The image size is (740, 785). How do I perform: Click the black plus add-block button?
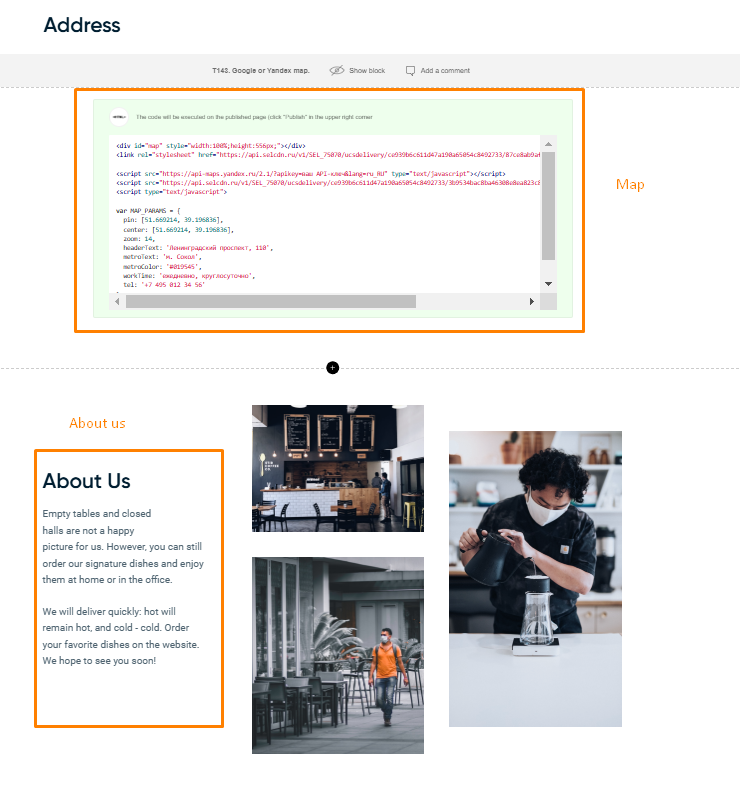(332, 368)
